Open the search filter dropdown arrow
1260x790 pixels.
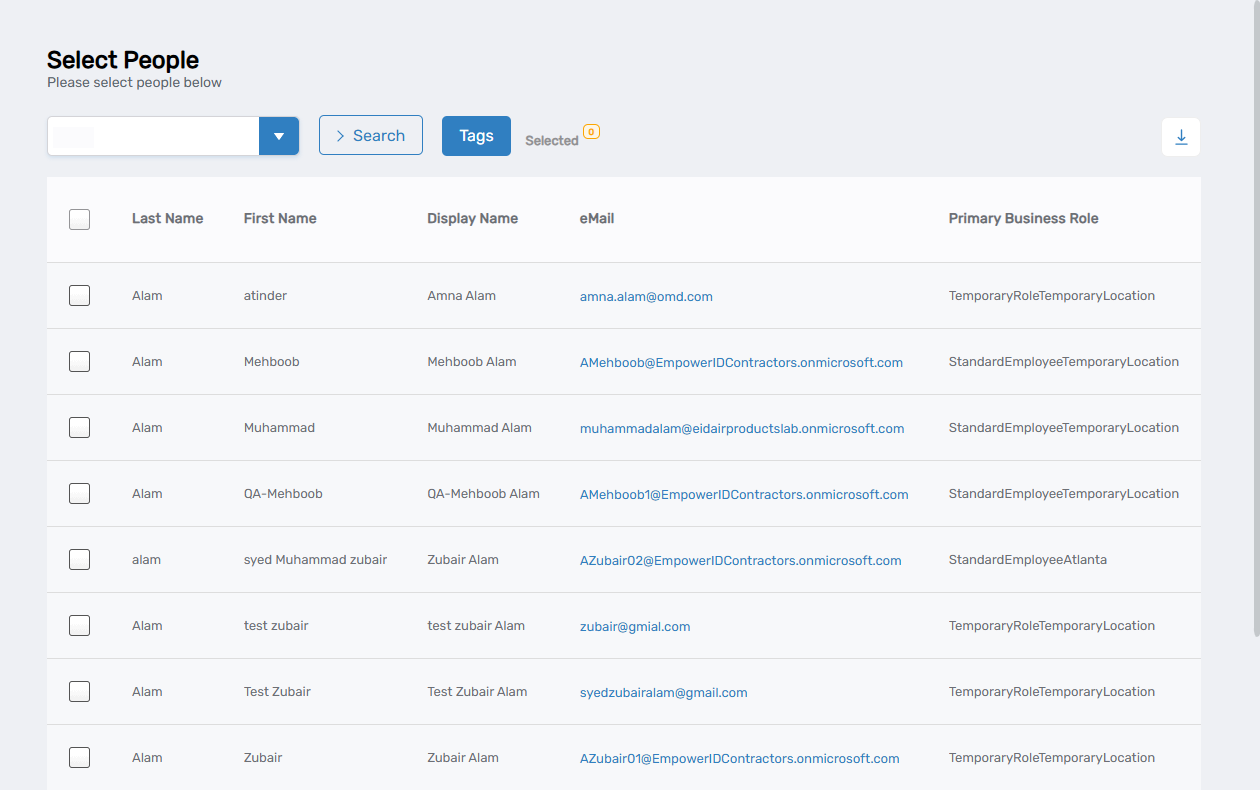pyautogui.click(x=279, y=135)
